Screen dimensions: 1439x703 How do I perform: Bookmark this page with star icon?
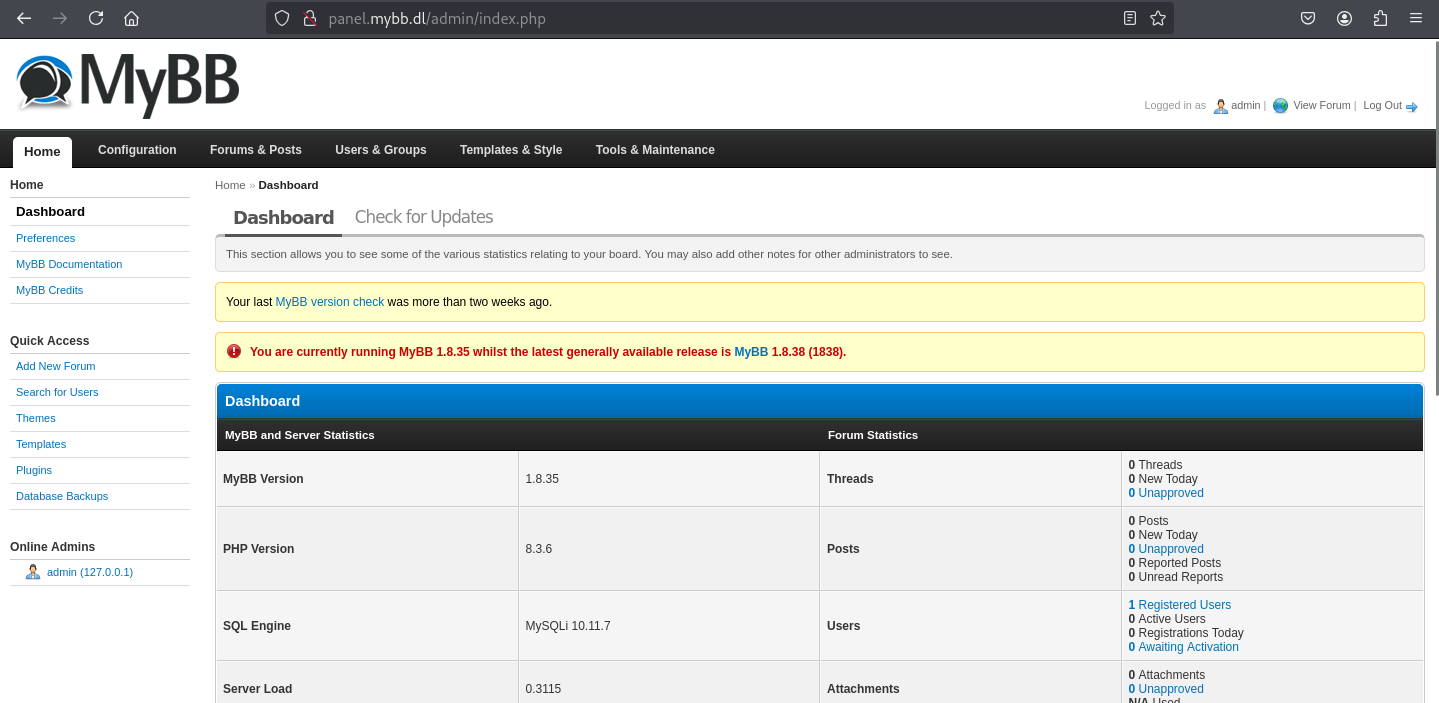(1158, 18)
